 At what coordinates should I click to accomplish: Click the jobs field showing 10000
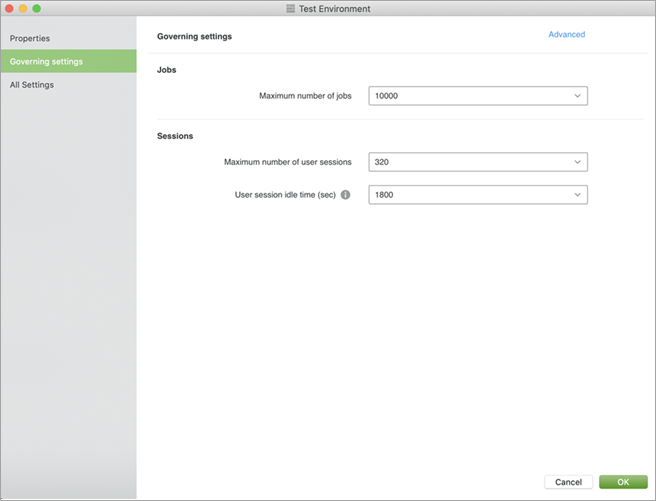click(465, 96)
